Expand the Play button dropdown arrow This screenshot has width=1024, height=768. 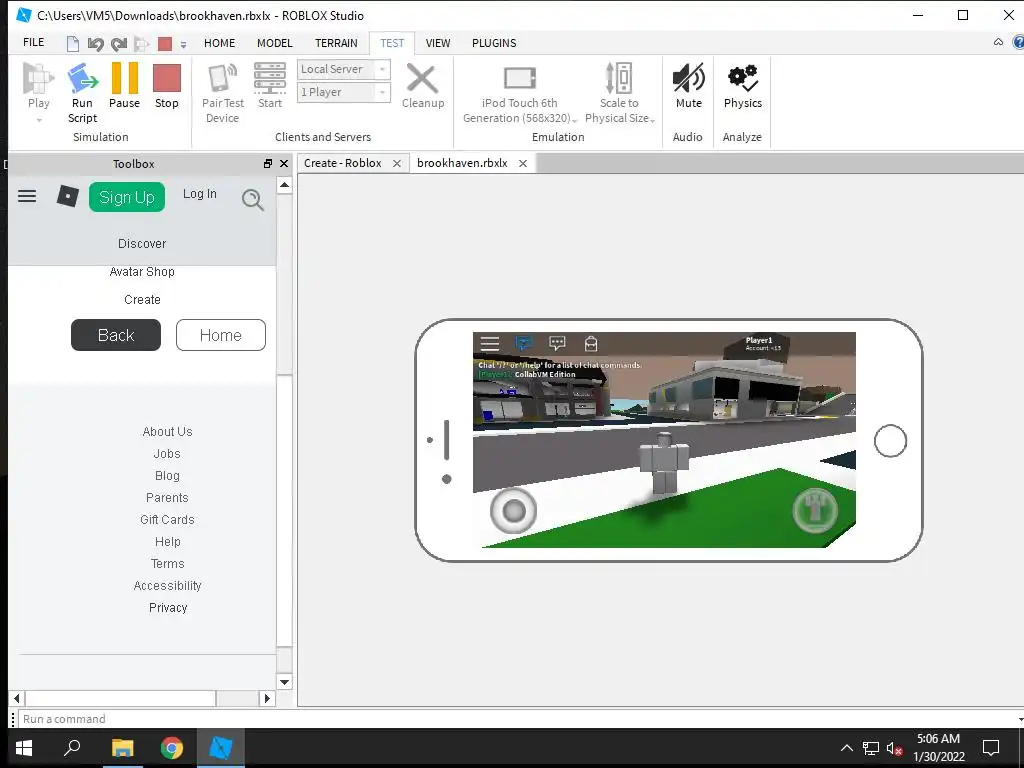coord(39,120)
